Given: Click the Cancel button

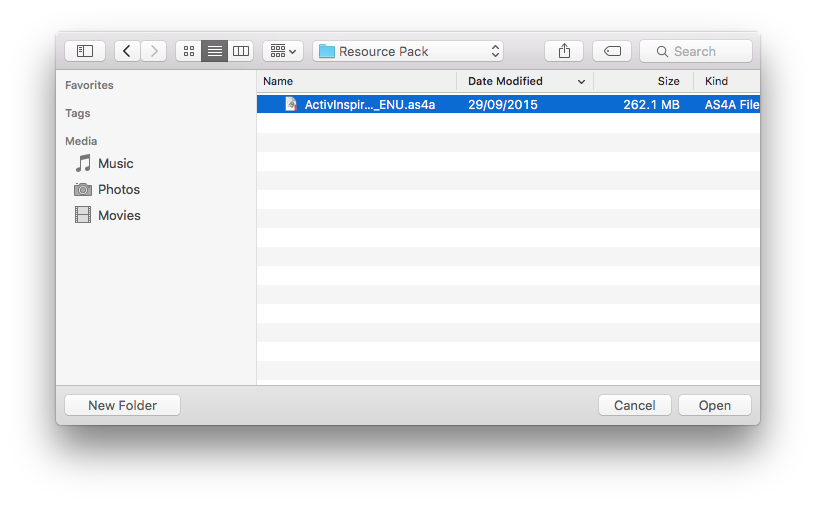Looking at the screenshot, I should click(x=634, y=405).
